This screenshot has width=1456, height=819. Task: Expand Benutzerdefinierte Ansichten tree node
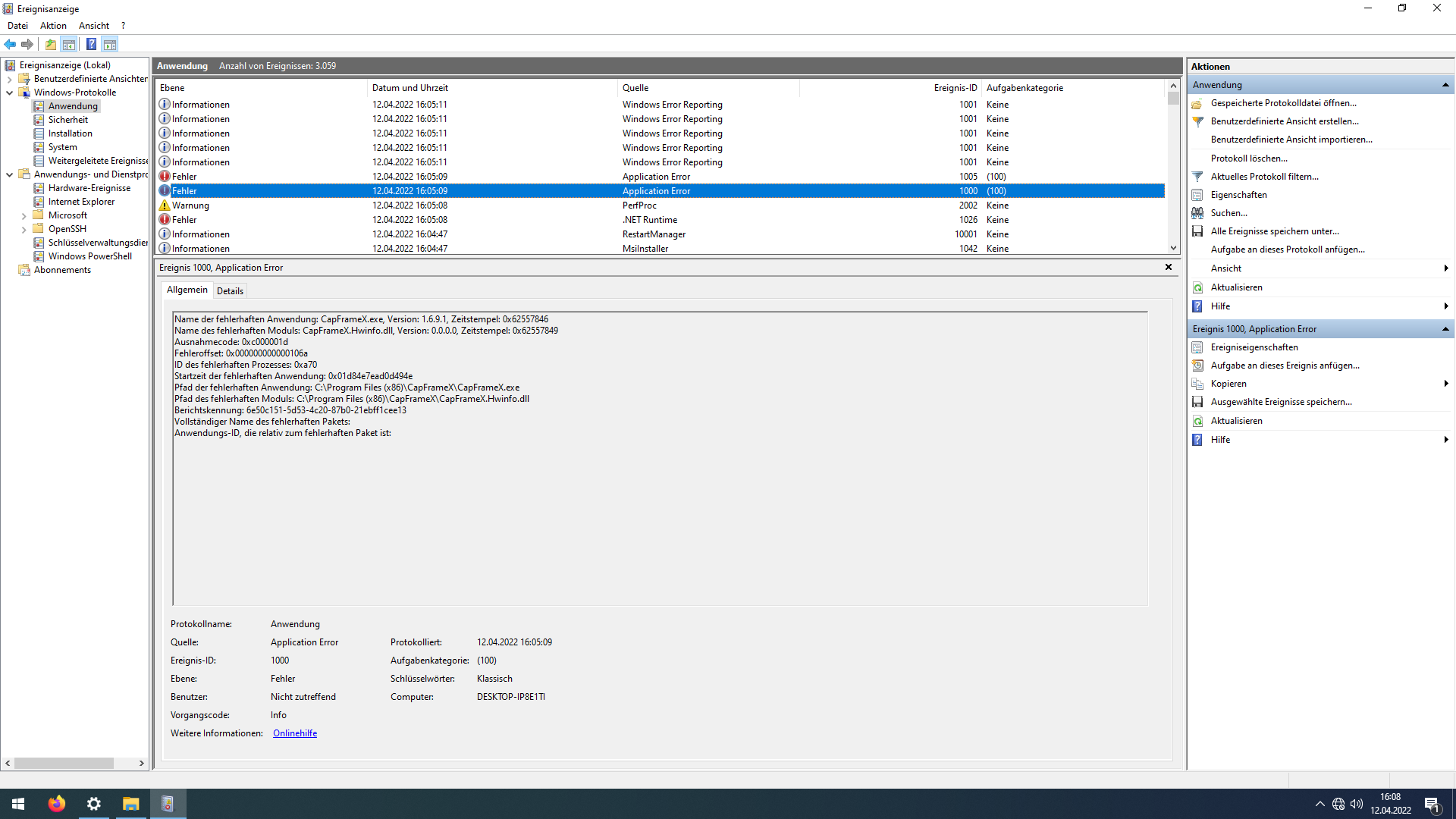tap(9, 79)
